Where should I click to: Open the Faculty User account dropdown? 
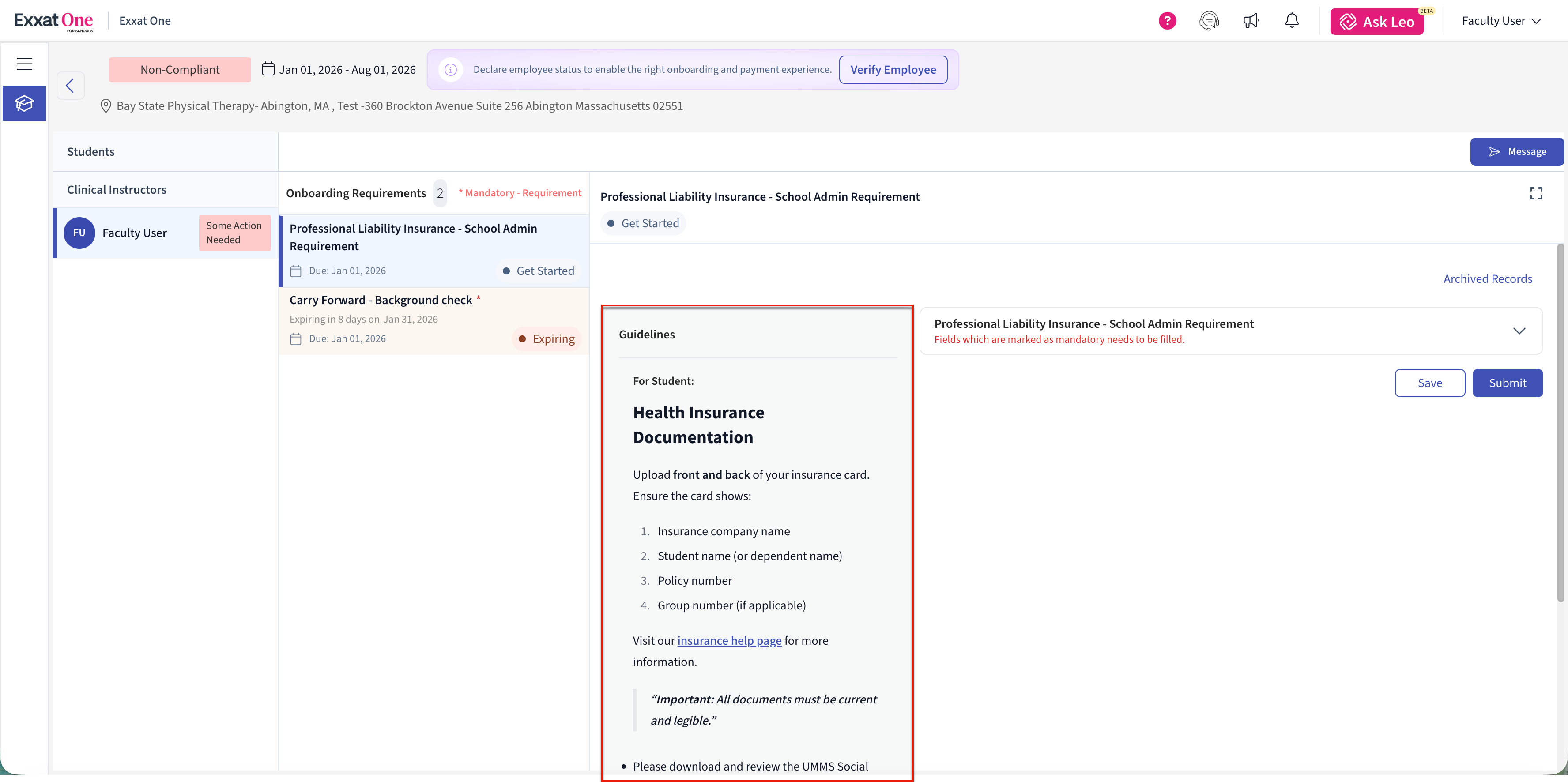(1501, 21)
